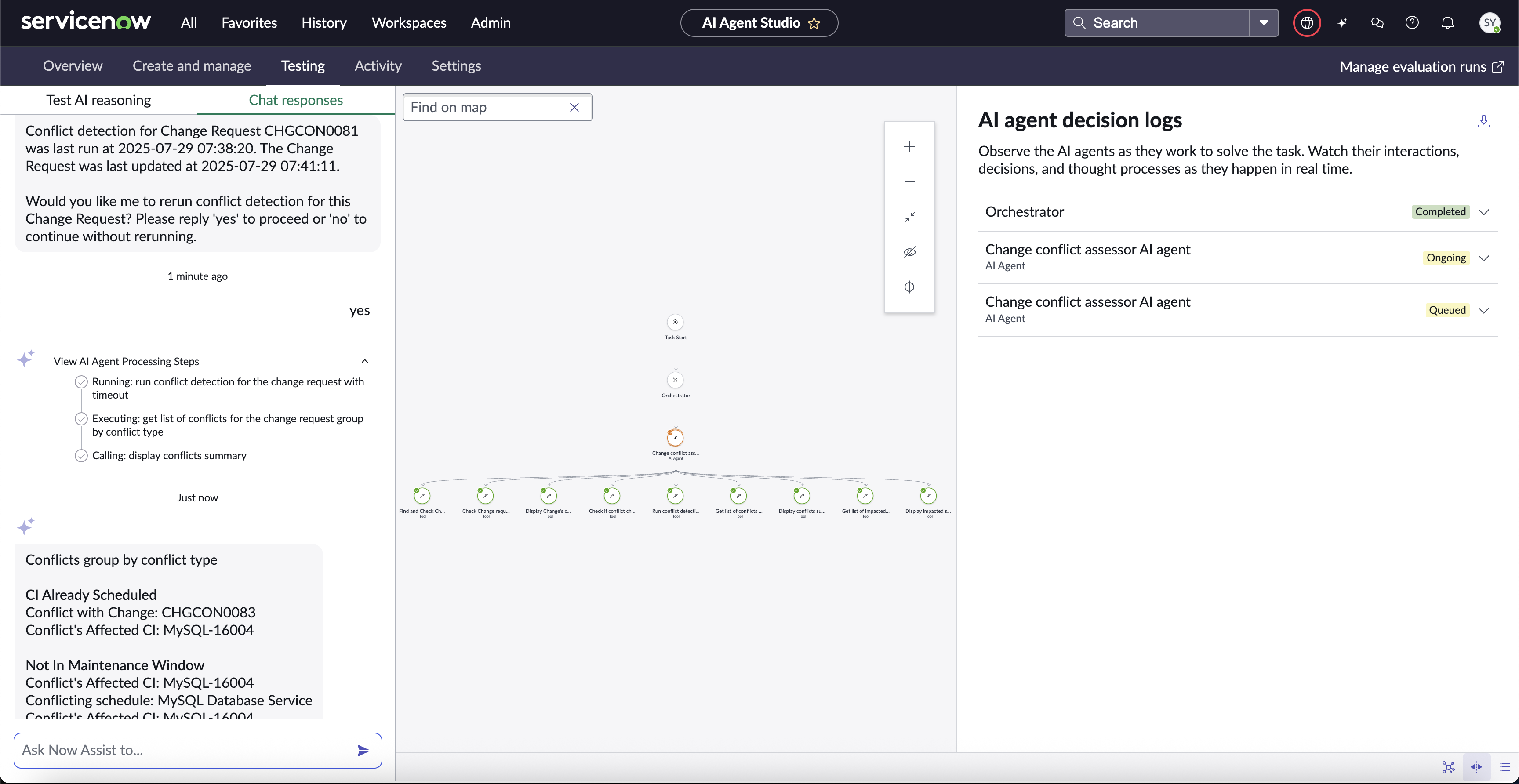Select the Orchestrator node on the map
Image resolution: width=1519 pixels, height=784 pixels.
[x=675, y=380]
